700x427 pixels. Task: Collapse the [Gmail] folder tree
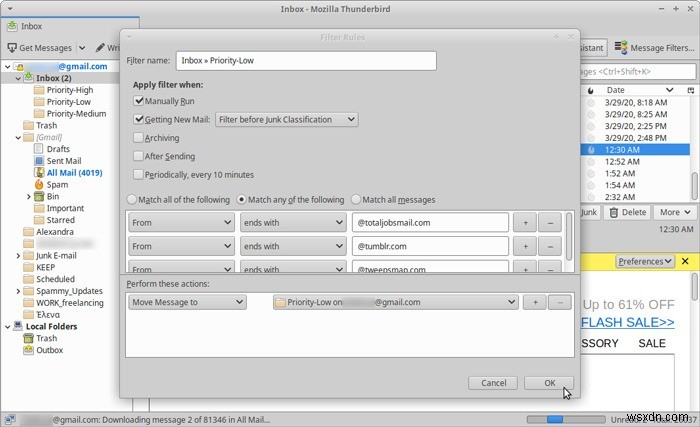click(x=18, y=138)
